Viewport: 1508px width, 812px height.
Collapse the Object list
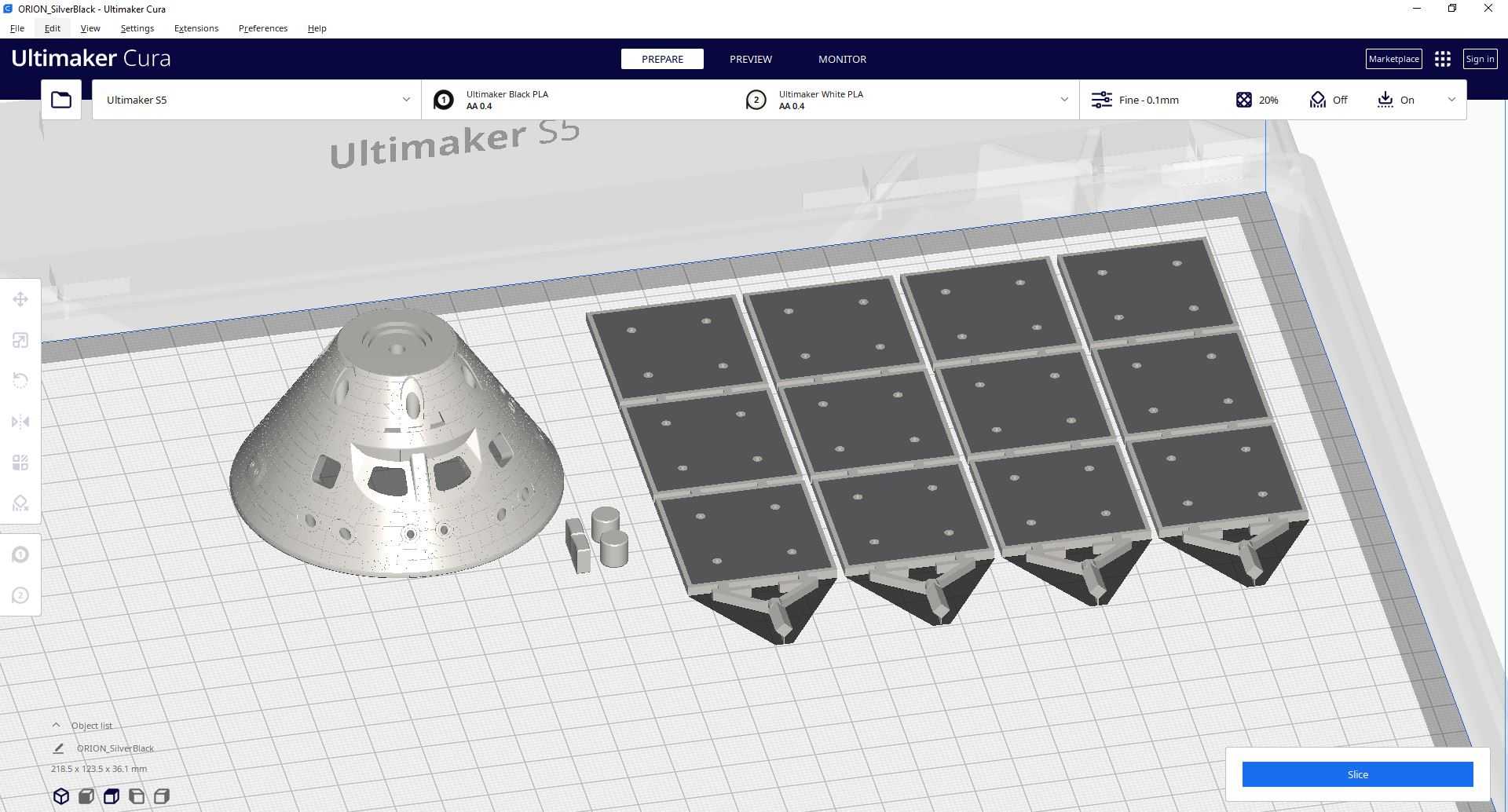[x=56, y=725]
